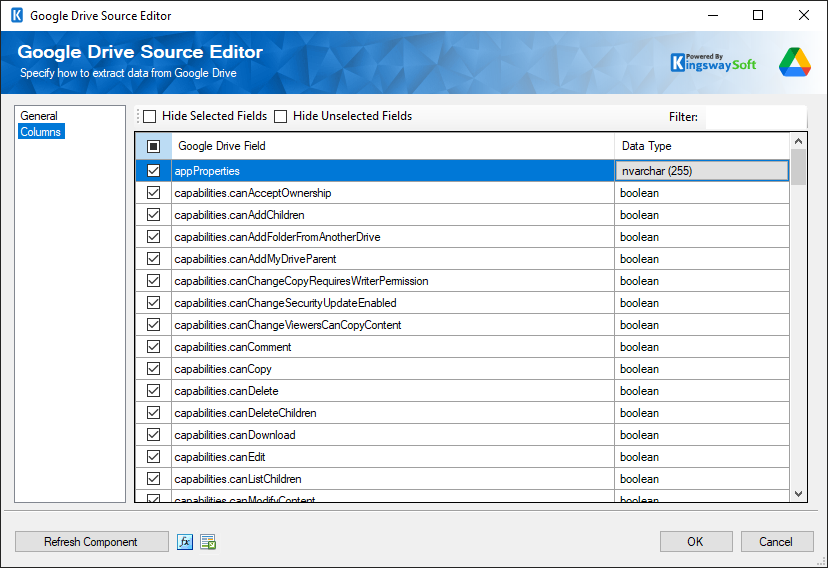Uncheck capabilities.canCopy checkbox

(154, 368)
